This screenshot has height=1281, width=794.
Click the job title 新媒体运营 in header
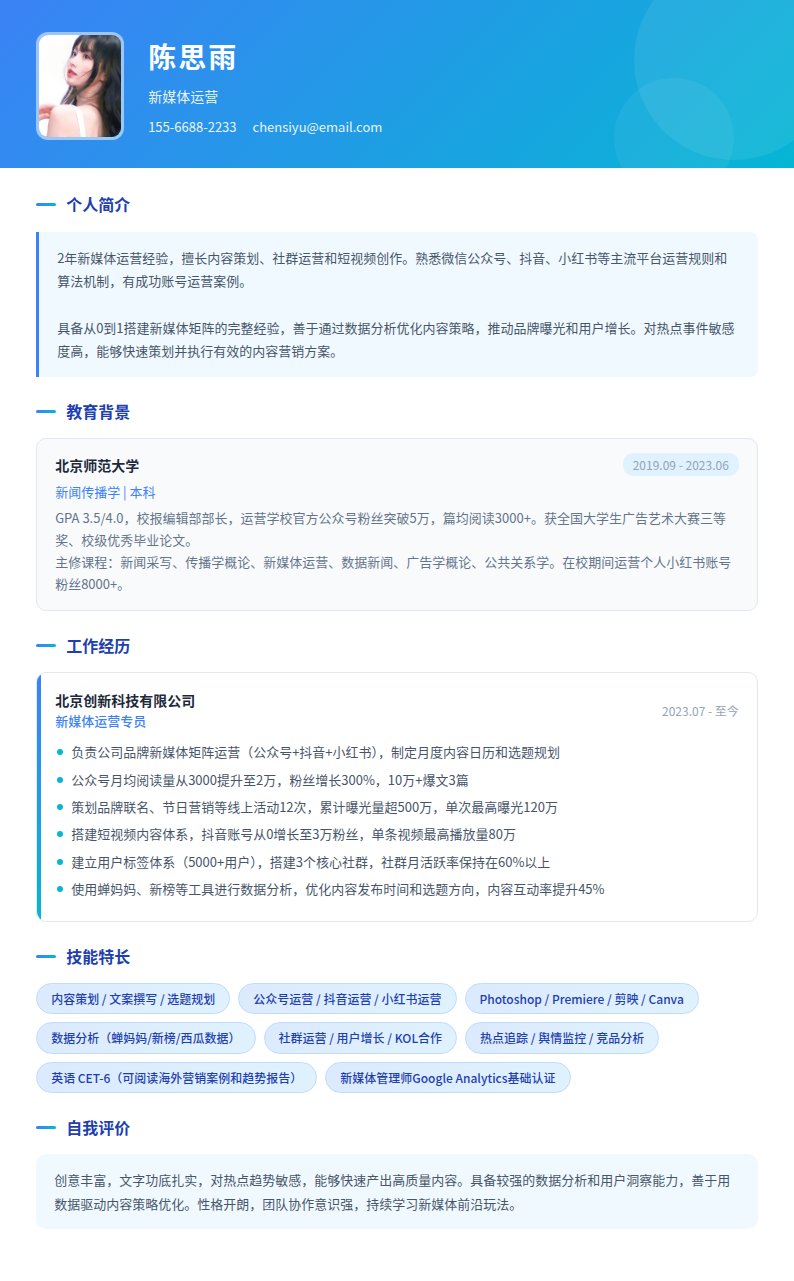[184, 98]
